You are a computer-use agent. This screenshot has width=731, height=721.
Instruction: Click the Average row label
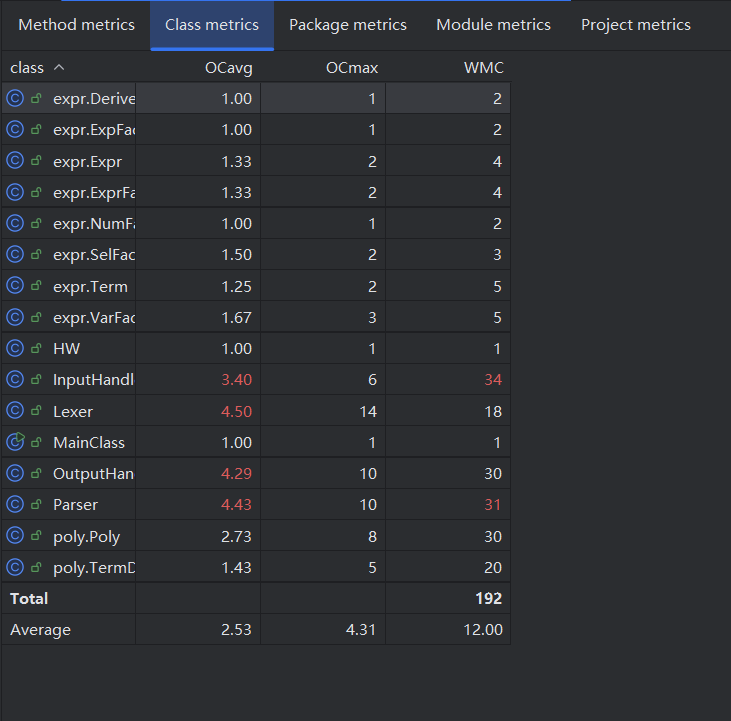[x=41, y=630]
